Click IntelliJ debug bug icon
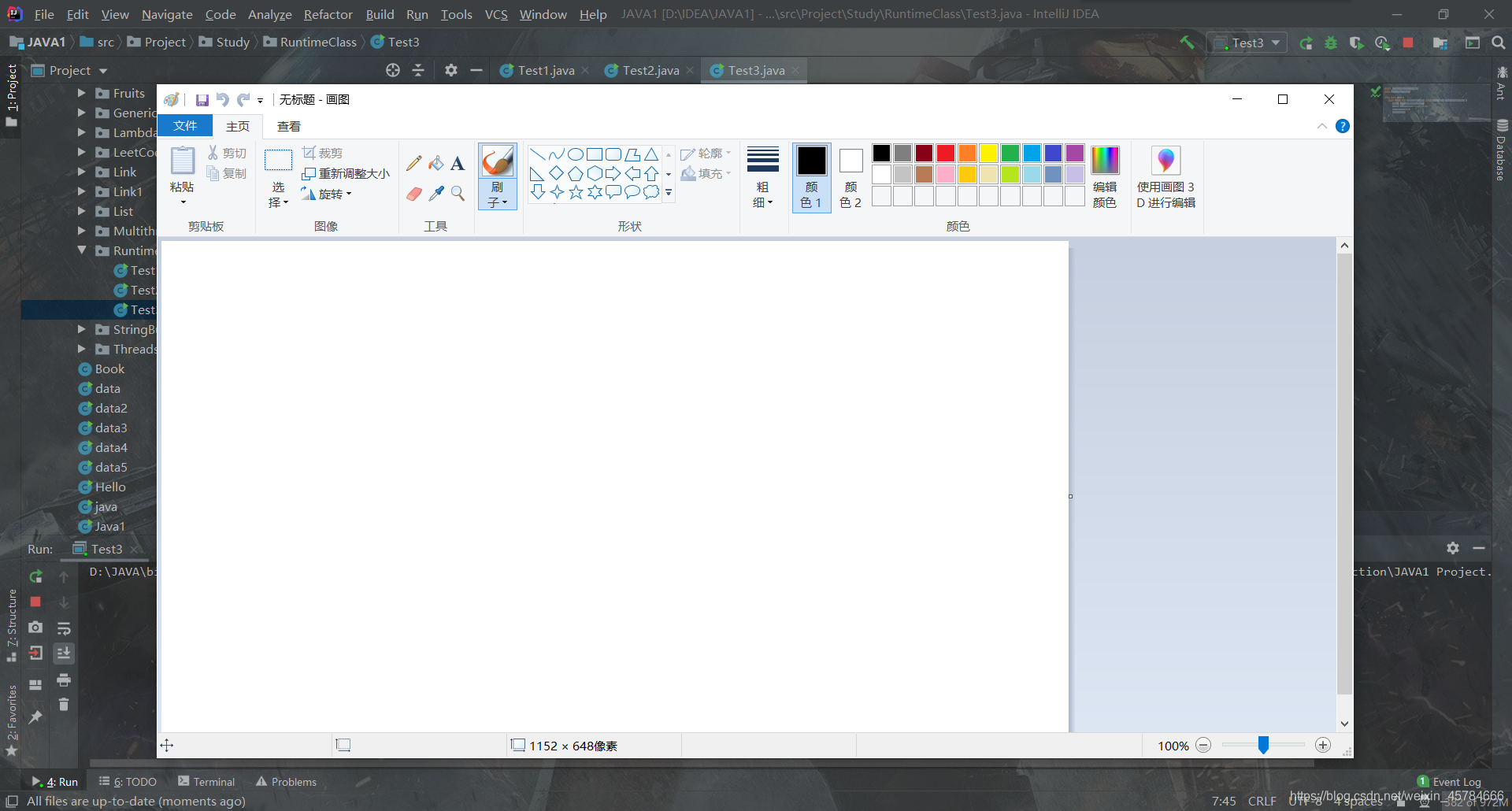1512x811 pixels. (1331, 43)
